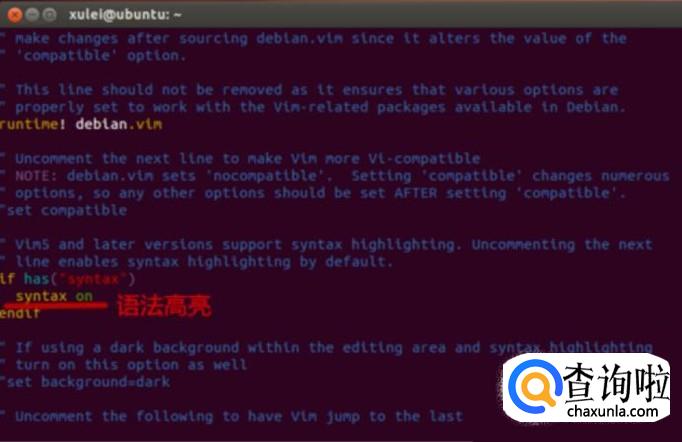Click the word NOTE in comment
Image resolution: width=682 pixels, height=442 pixels.
click(x=37, y=176)
